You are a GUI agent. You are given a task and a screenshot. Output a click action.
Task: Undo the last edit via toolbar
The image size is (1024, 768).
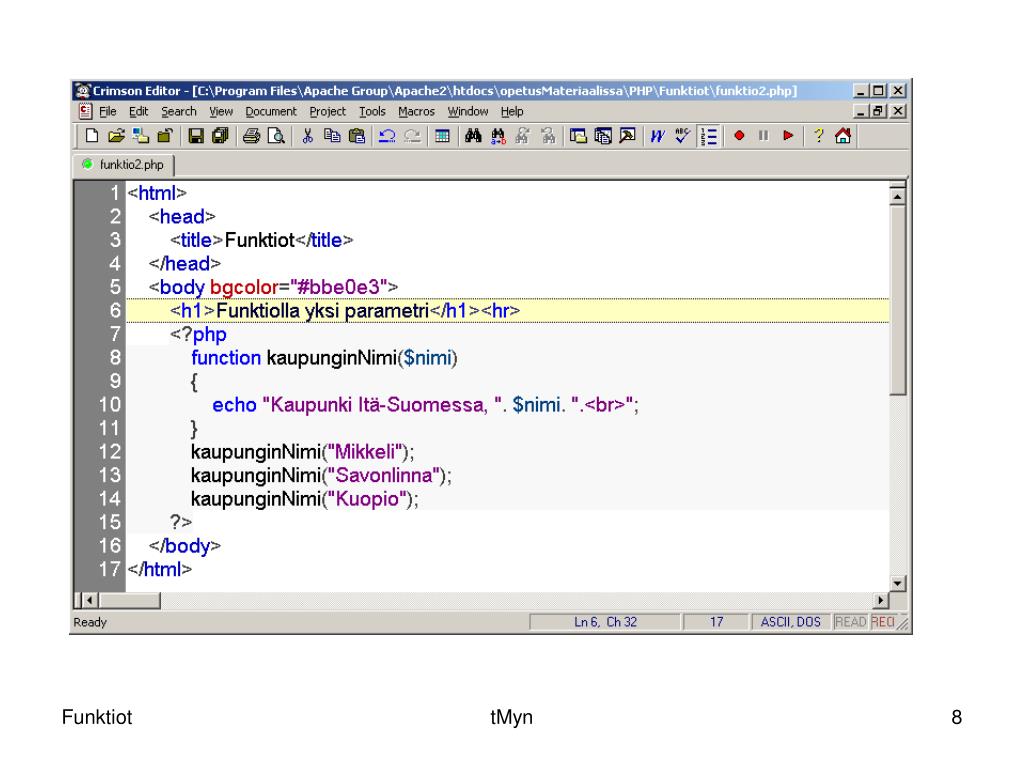pos(387,136)
